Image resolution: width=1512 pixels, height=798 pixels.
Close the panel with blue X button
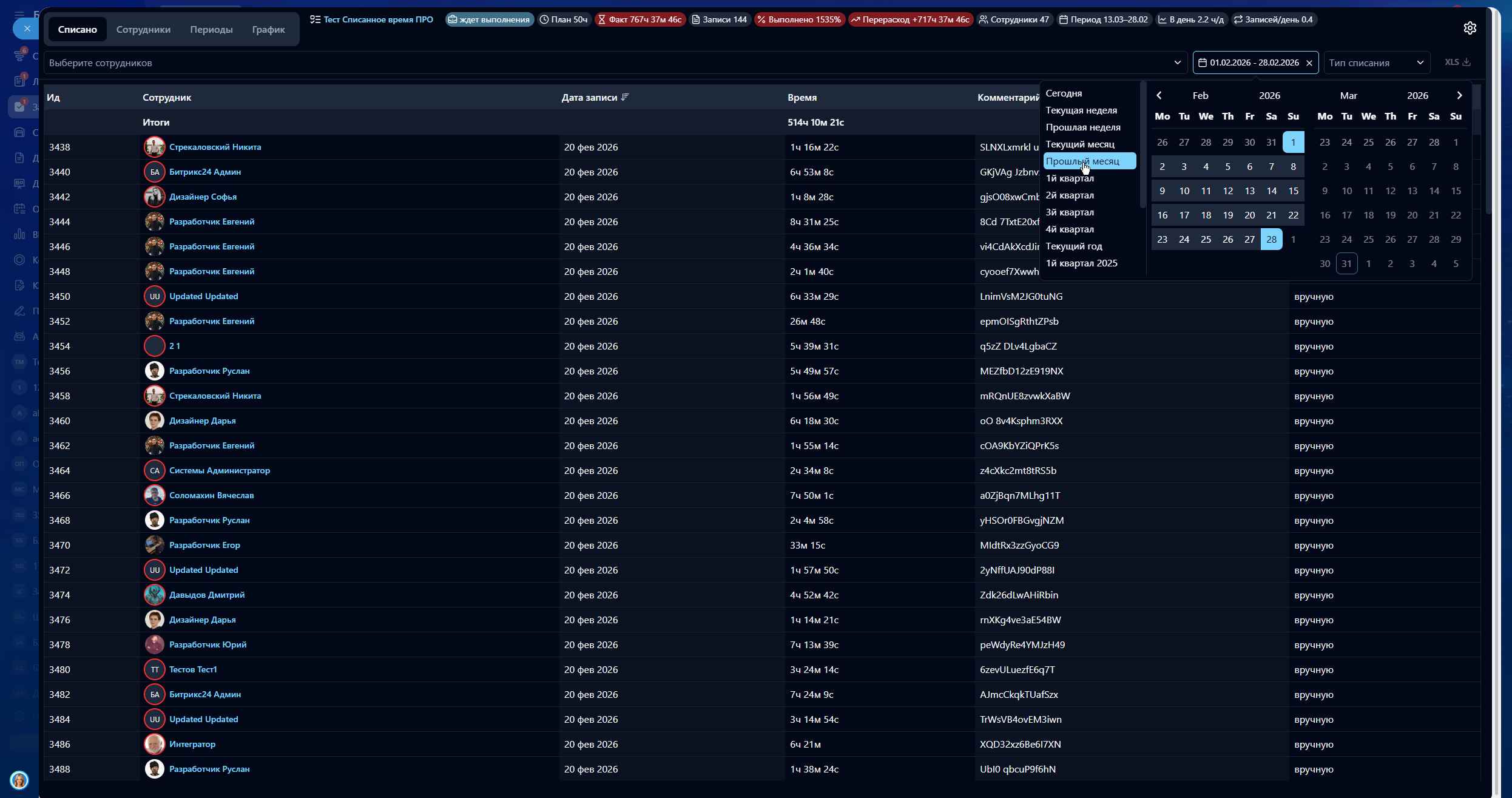[27, 29]
